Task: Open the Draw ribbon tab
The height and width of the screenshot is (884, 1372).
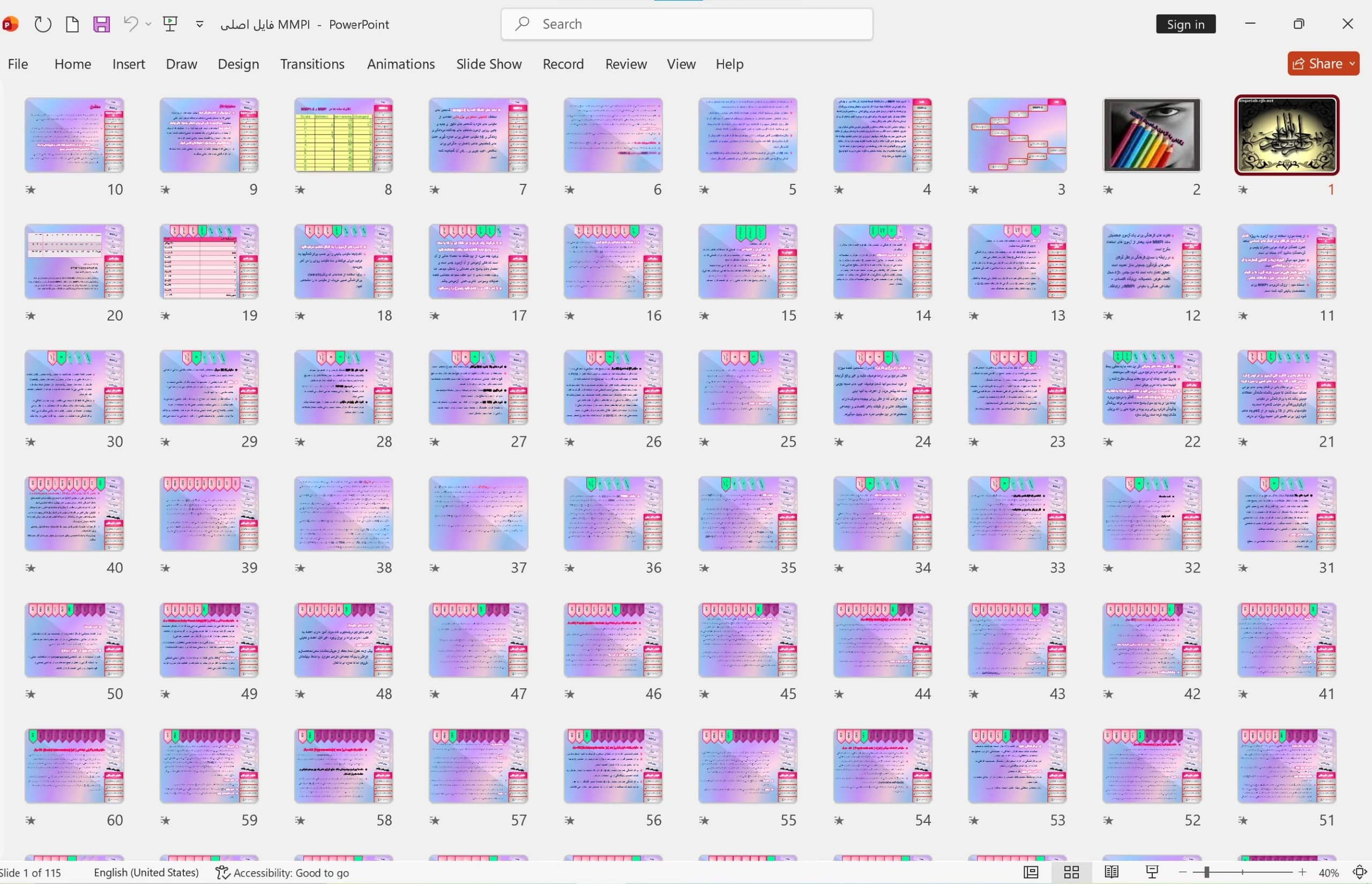Action: (181, 64)
